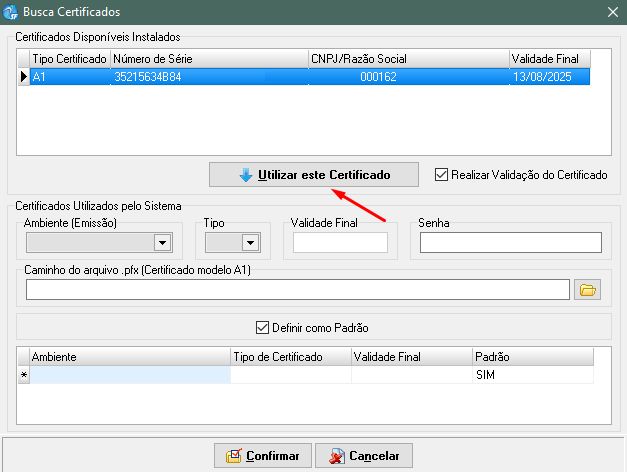
Task: Click the blue down arrow on Utilizar button
Action: pos(246,174)
